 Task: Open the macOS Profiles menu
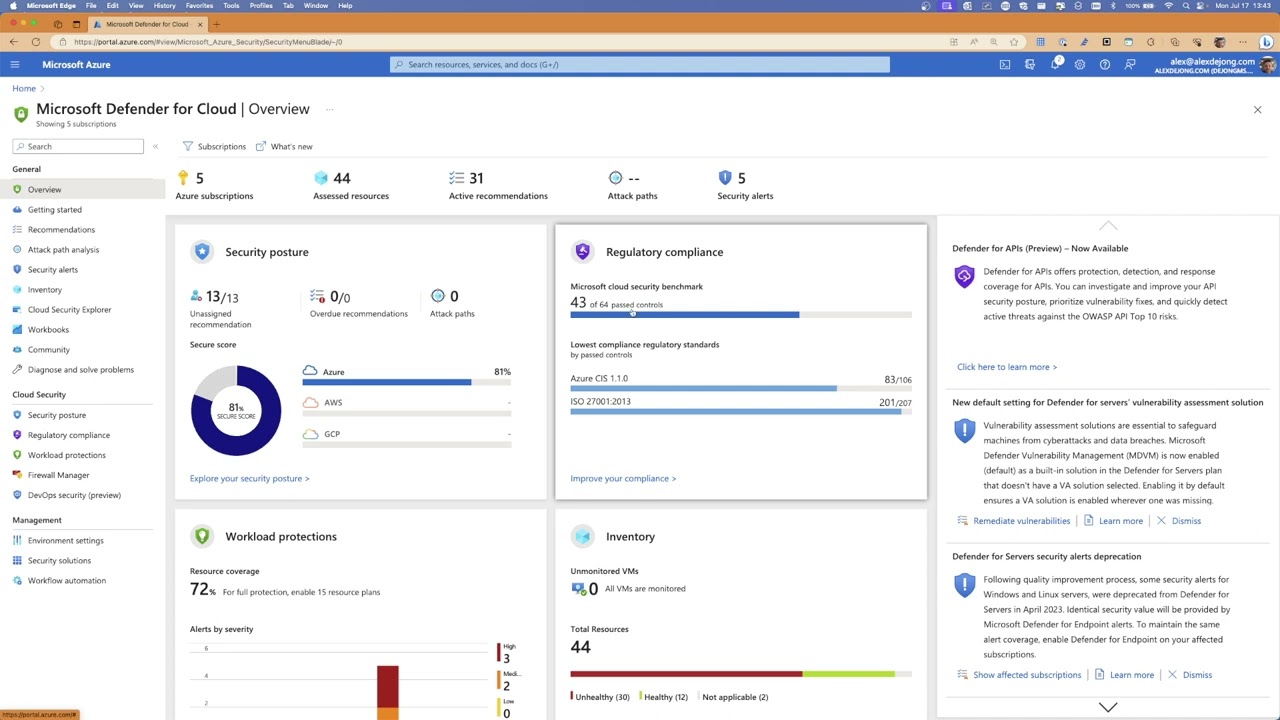(261, 5)
